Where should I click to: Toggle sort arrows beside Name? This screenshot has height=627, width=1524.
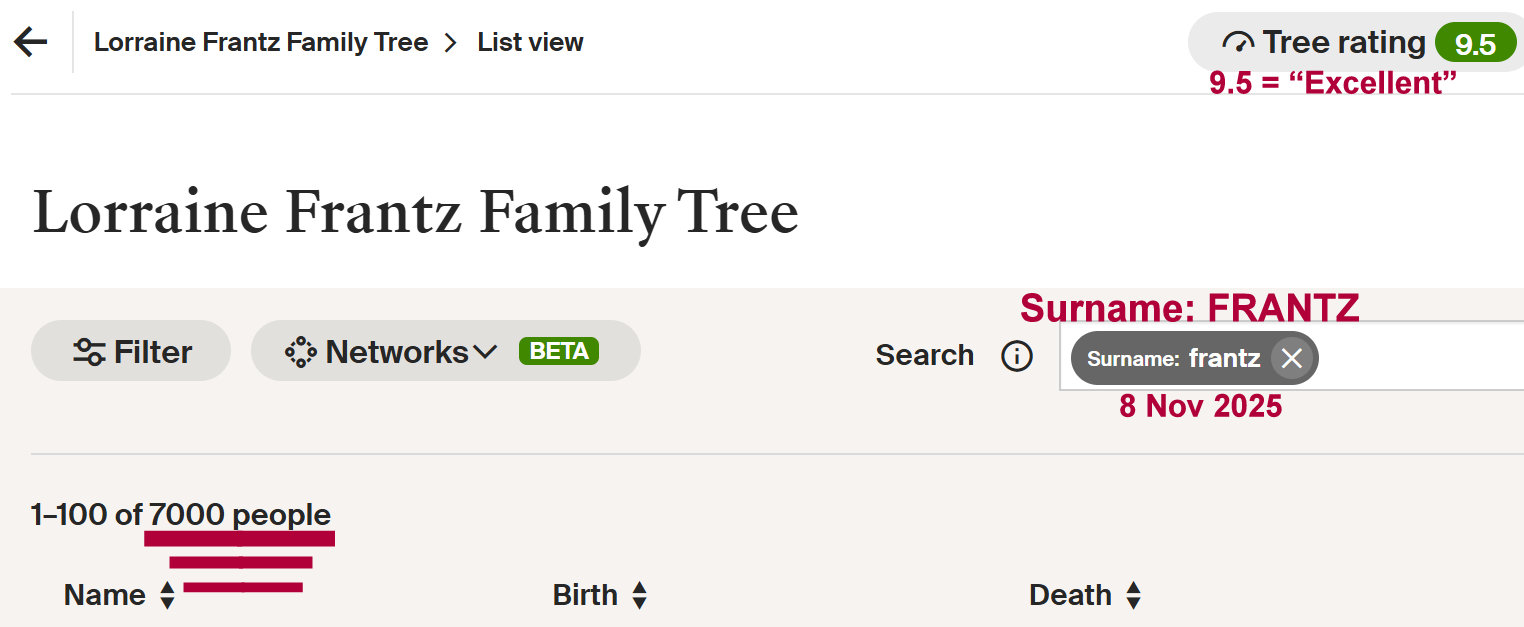(x=168, y=596)
